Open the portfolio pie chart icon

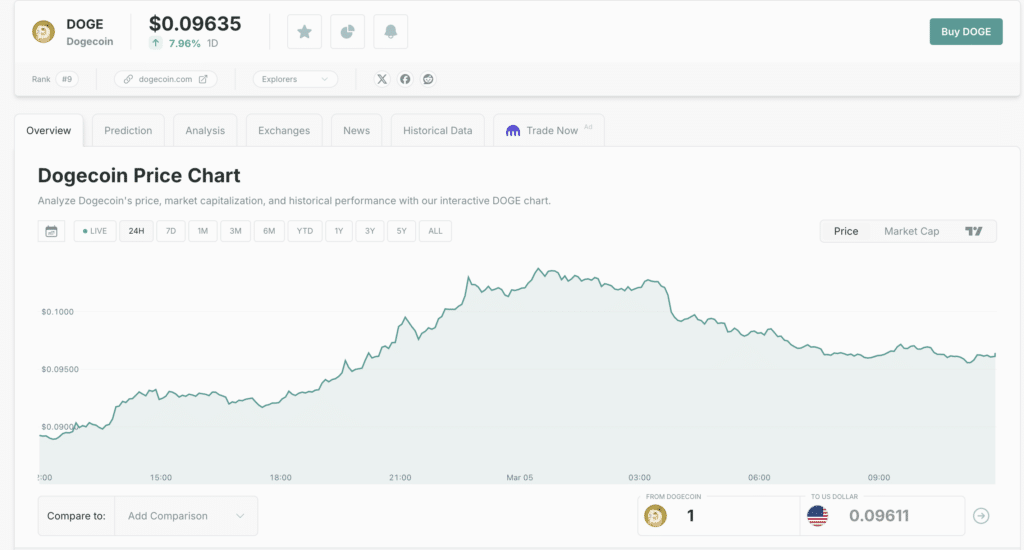point(347,32)
